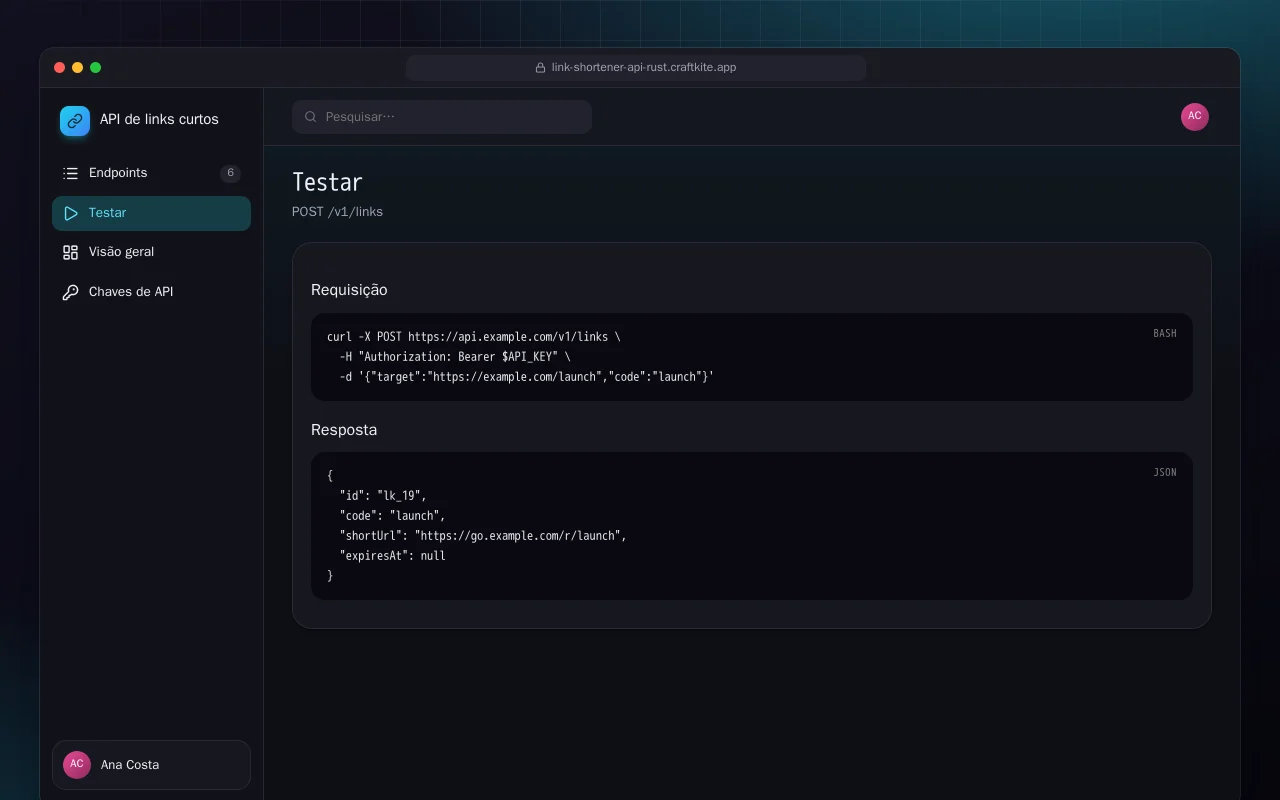Image resolution: width=1280 pixels, height=800 pixels.
Task: Focus the Pesquisar search field
Action: coord(442,117)
